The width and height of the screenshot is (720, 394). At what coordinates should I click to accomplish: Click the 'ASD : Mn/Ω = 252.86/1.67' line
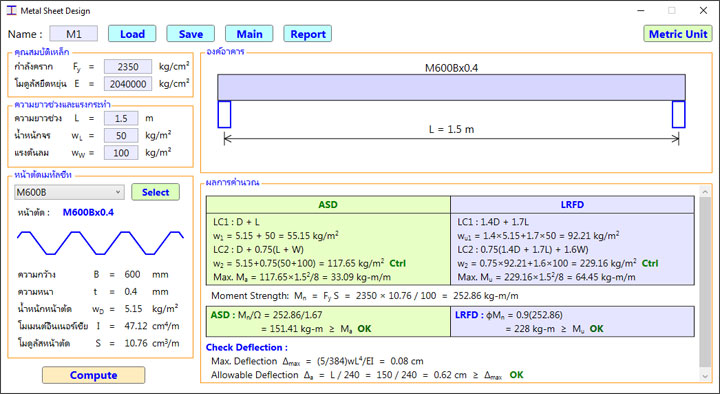tap(266, 315)
